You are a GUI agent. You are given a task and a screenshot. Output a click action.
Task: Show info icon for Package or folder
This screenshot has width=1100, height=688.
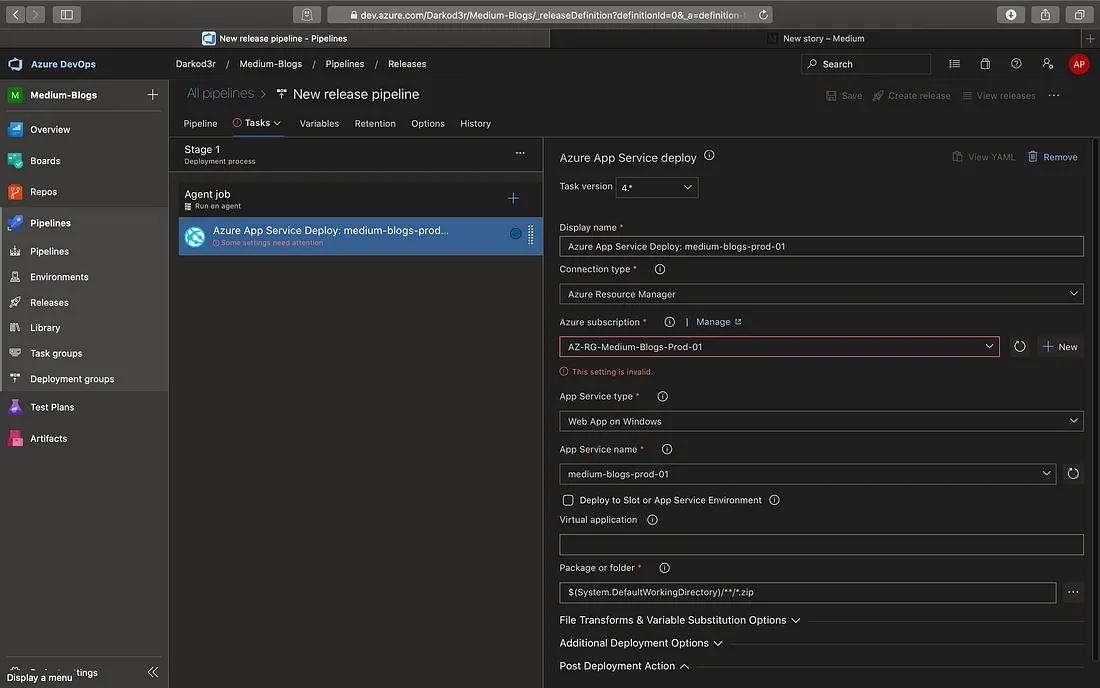pos(664,568)
